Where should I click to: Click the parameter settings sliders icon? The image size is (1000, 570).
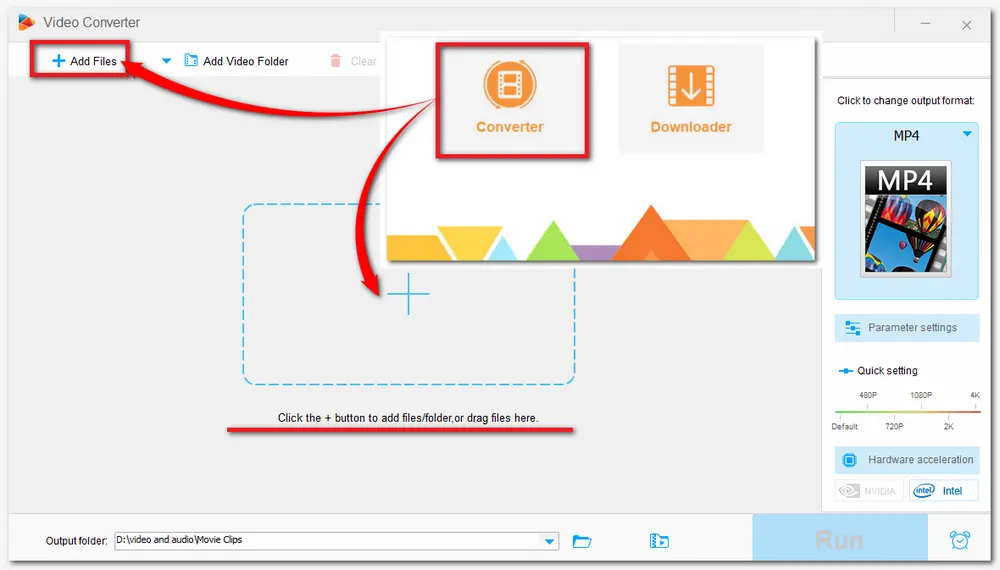[852, 328]
